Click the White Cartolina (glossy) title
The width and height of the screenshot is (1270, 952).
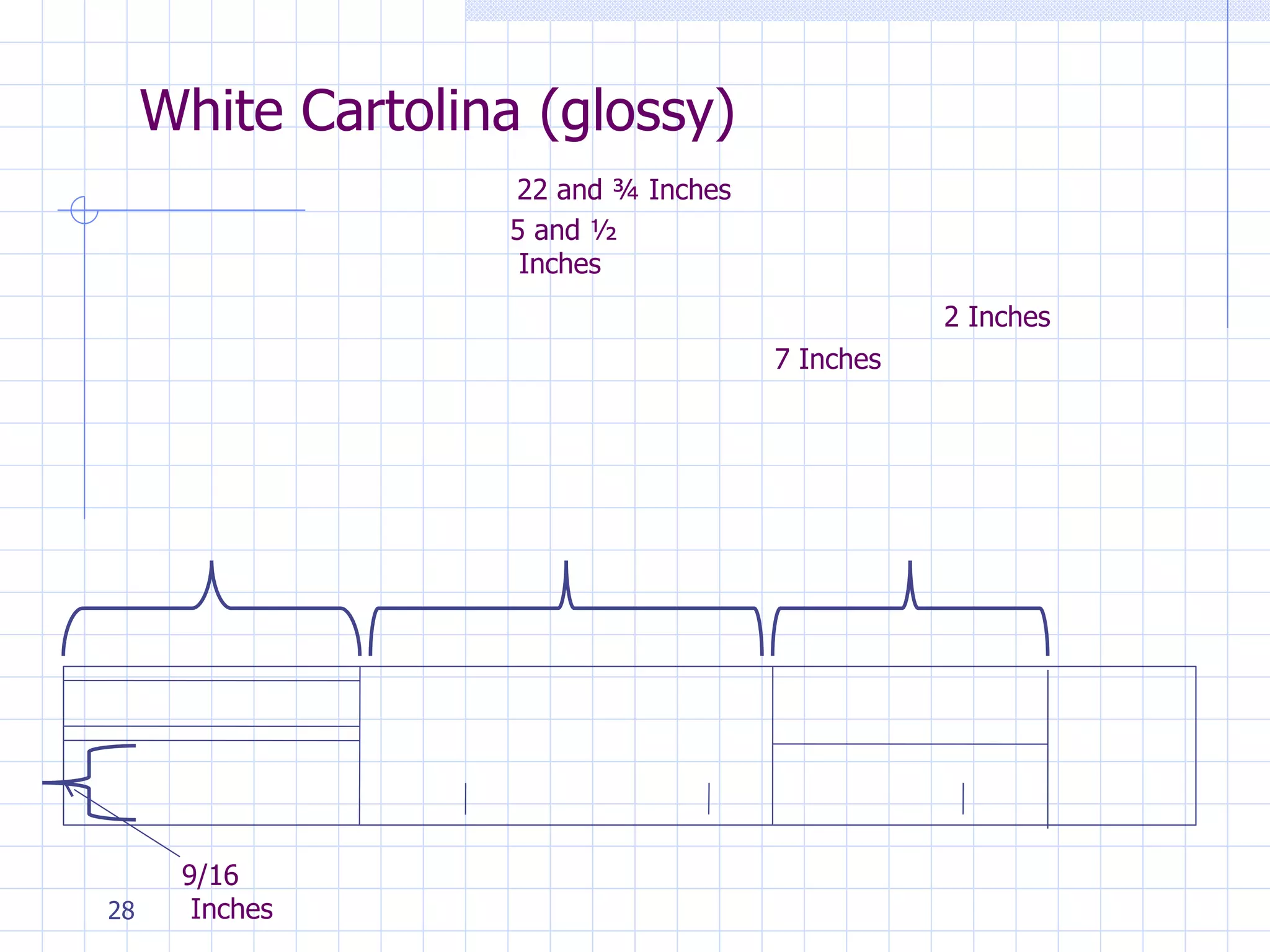tap(437, 112)
